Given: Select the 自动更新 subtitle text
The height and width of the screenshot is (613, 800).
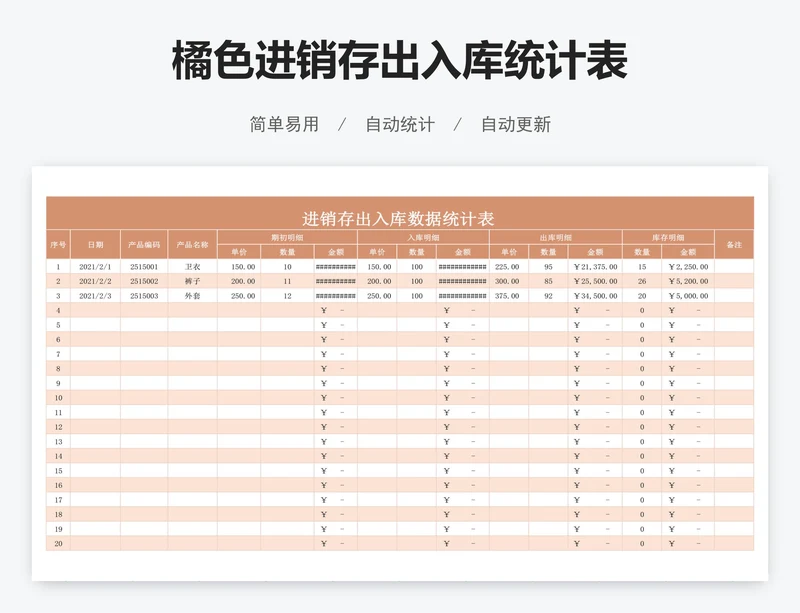Looking at the screenshot, I should click(x=516, y=125).
